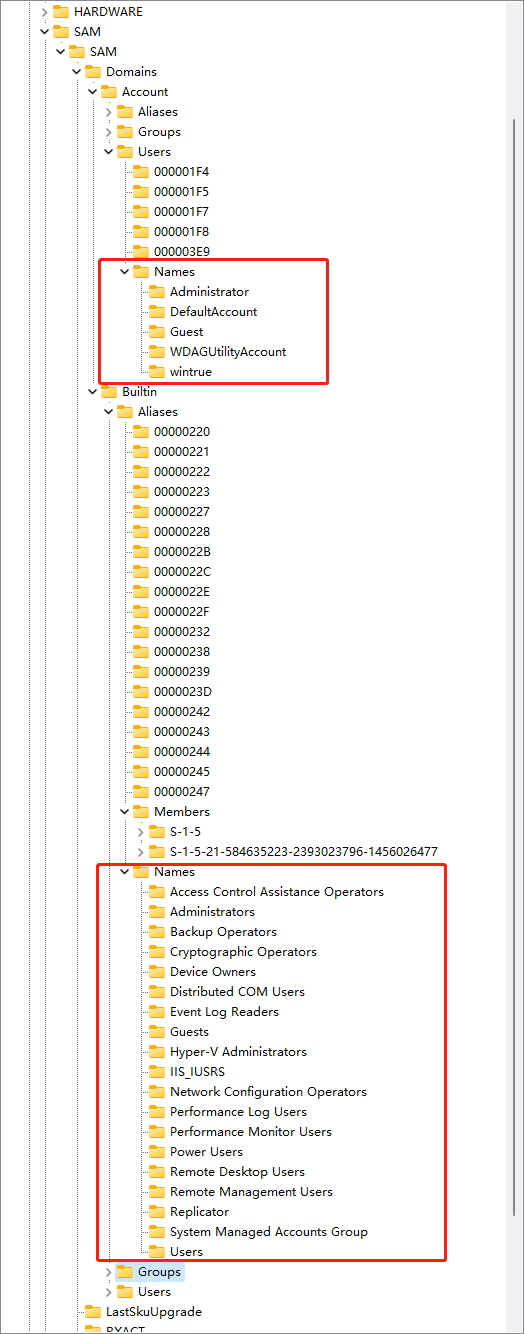Click the Backup Operators folder icon

157,932
